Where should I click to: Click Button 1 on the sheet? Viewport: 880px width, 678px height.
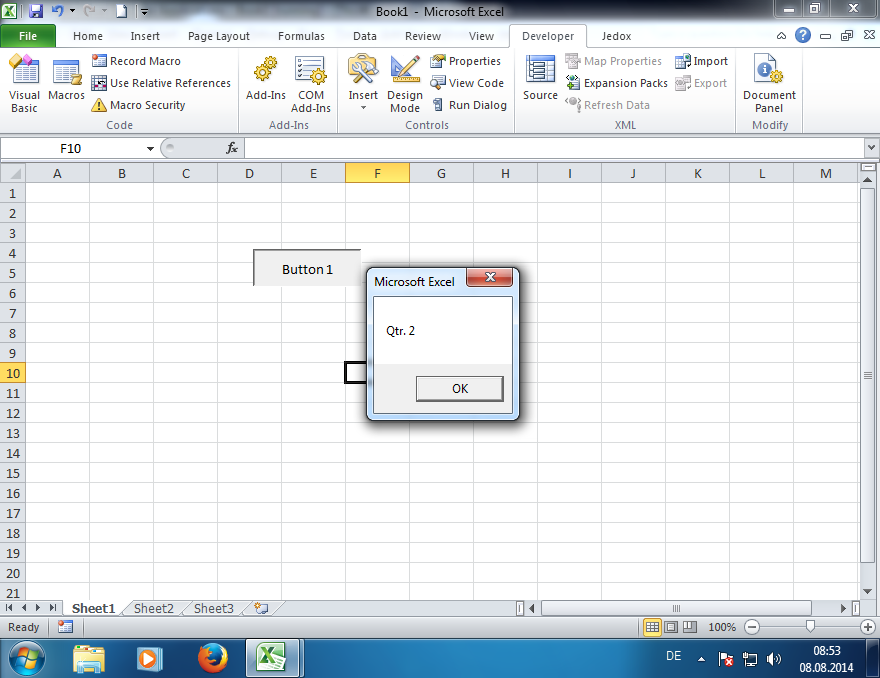[307, 269]
